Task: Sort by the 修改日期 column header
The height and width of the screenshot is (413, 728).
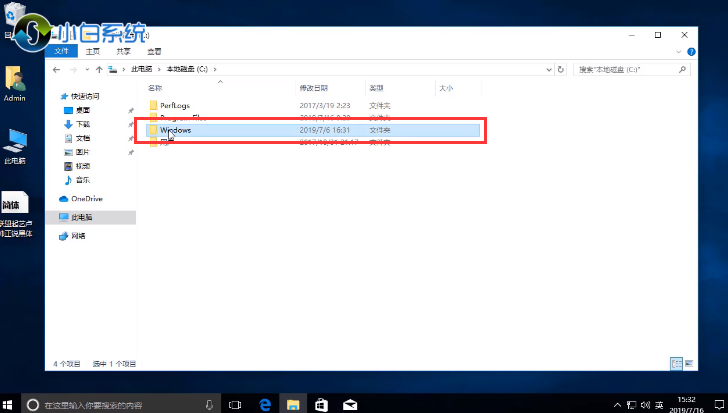Action: click(x=314, y=88)
